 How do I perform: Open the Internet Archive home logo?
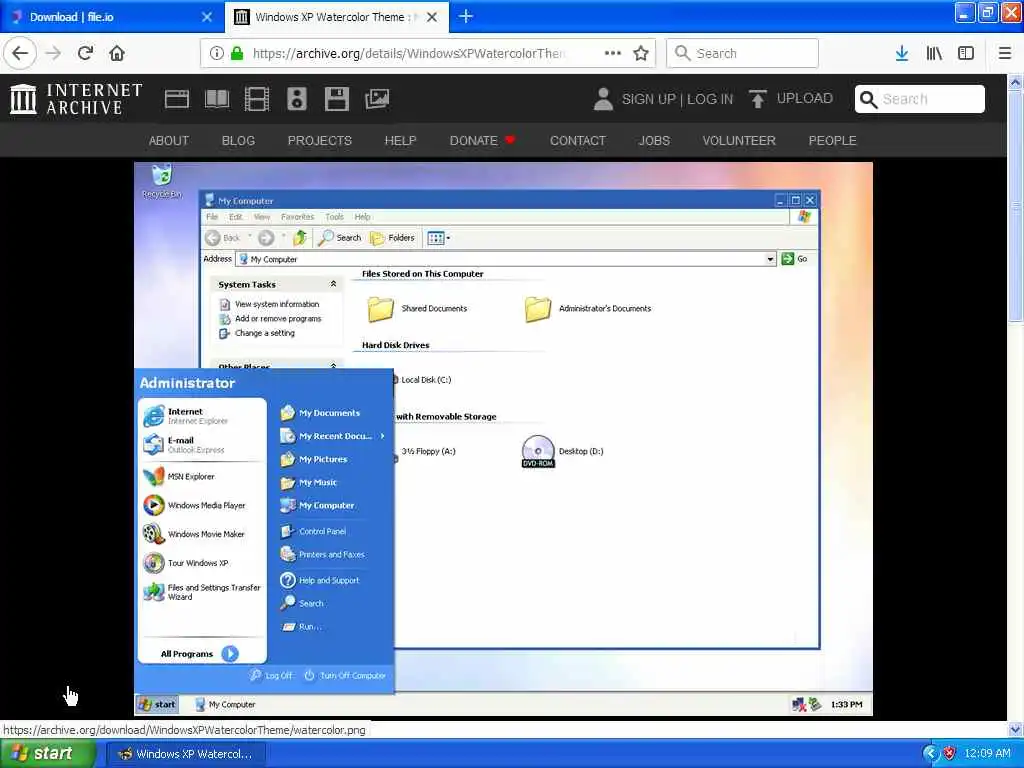pyautogui.click(x=76, y=99)
